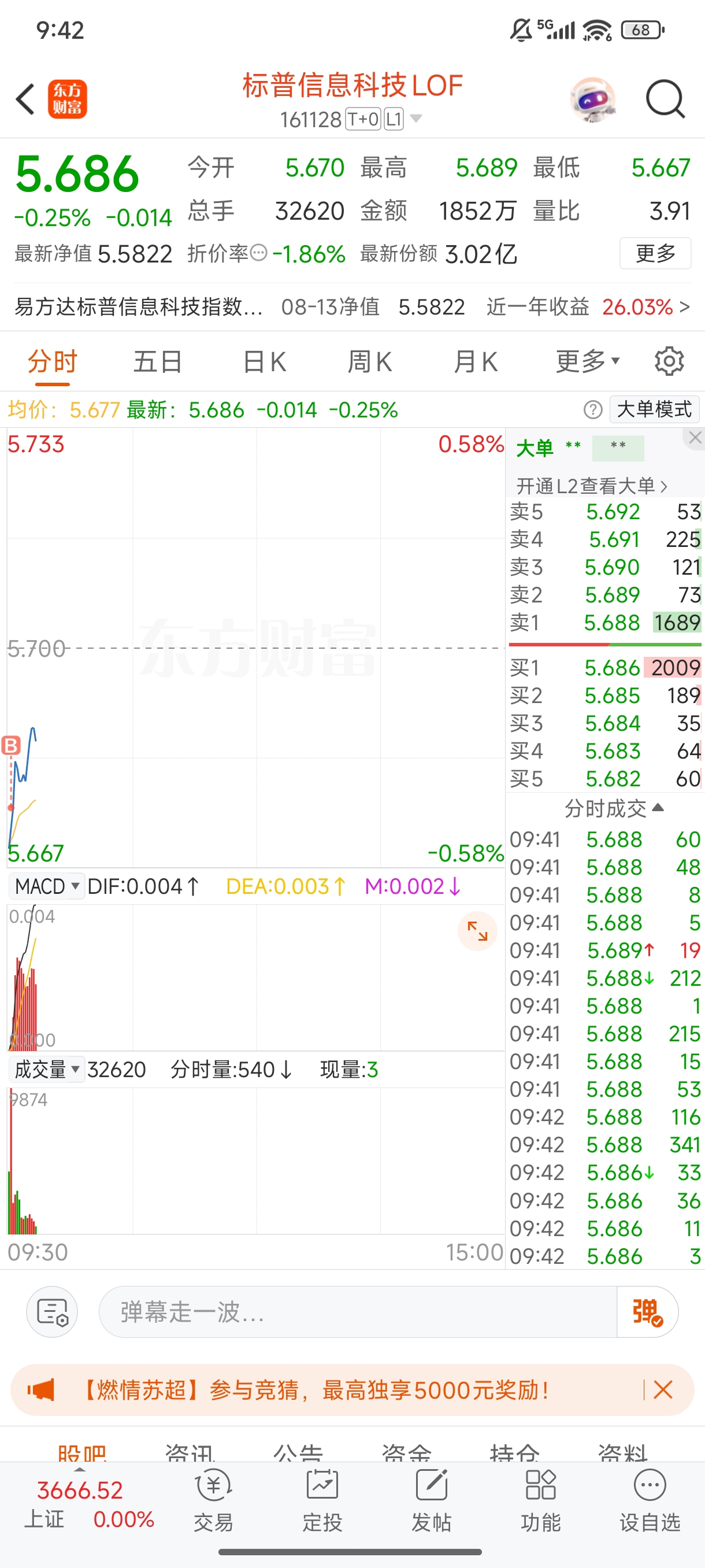Open the 成交量 indicator dropdown
Screen dimensions: 705x1568
coord(47,1070)
